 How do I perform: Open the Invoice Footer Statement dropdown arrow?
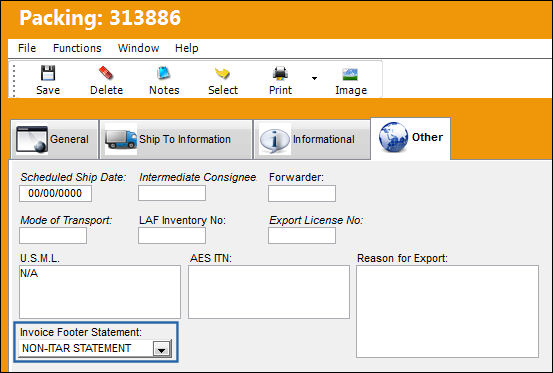(x=162, y=349)
